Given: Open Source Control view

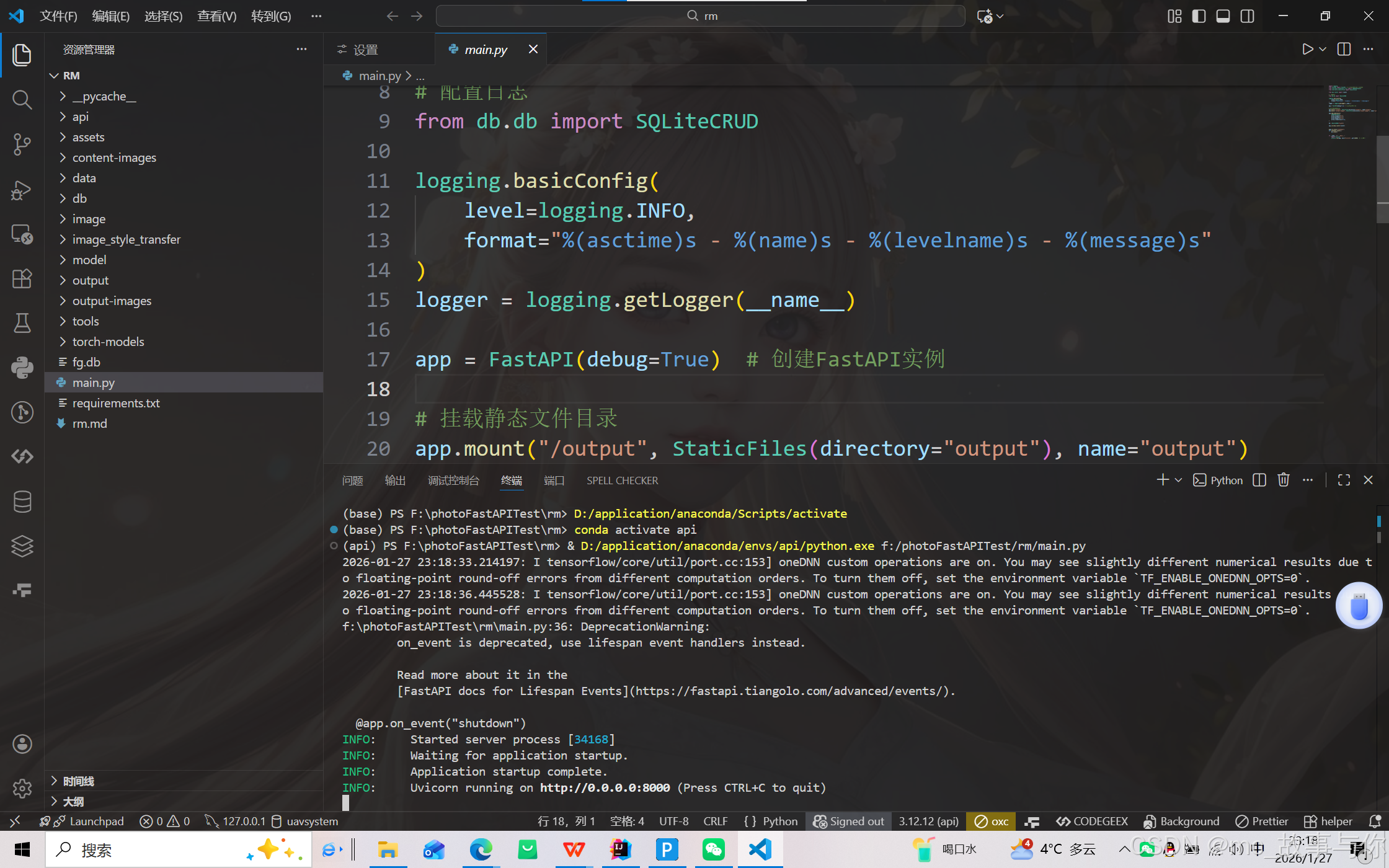Looking at the screenshot, I should click(x=22, y=144).
